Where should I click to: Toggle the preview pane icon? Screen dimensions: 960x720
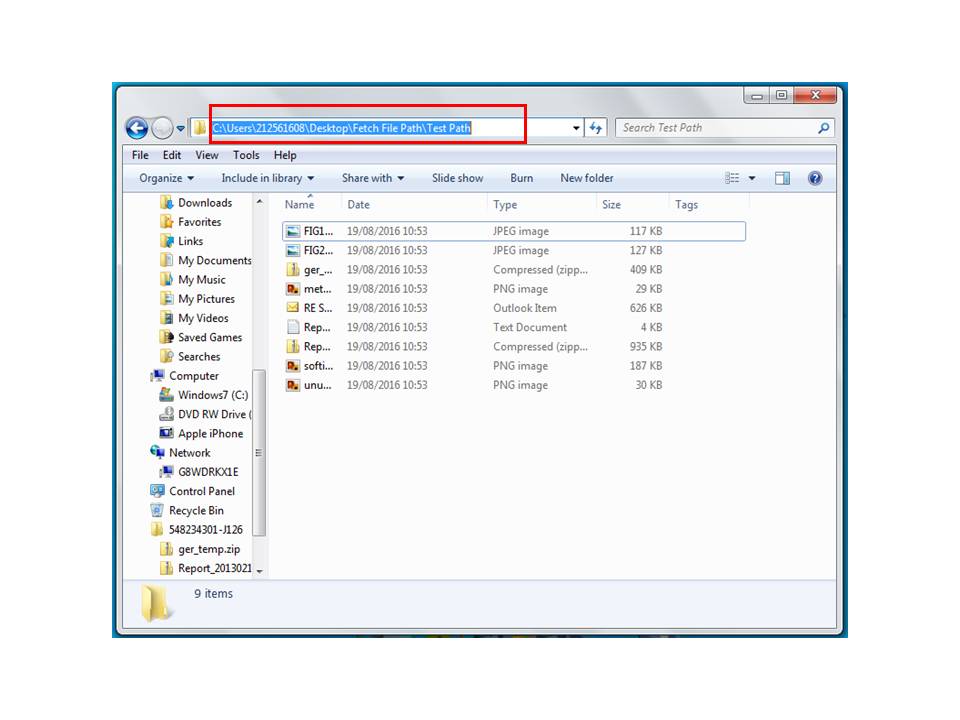tap(781, 177)
